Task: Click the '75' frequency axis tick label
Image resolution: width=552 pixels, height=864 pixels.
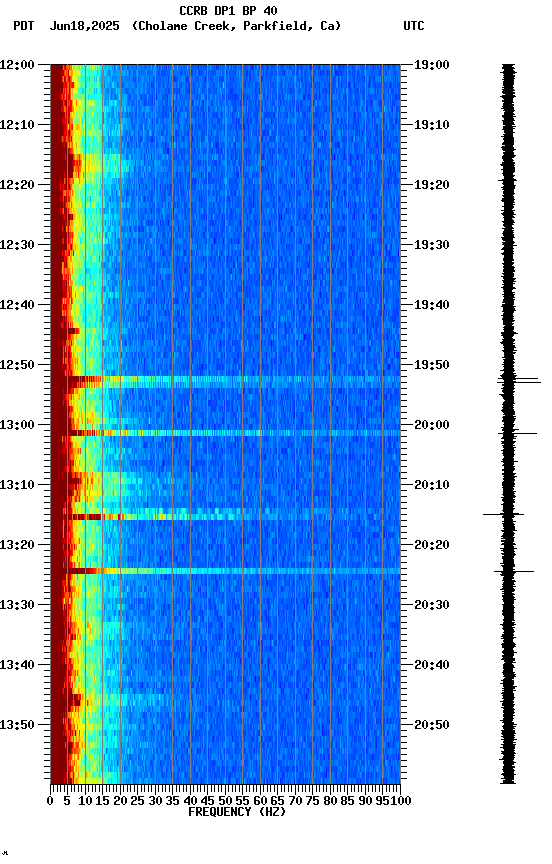Action: [312, 801]
